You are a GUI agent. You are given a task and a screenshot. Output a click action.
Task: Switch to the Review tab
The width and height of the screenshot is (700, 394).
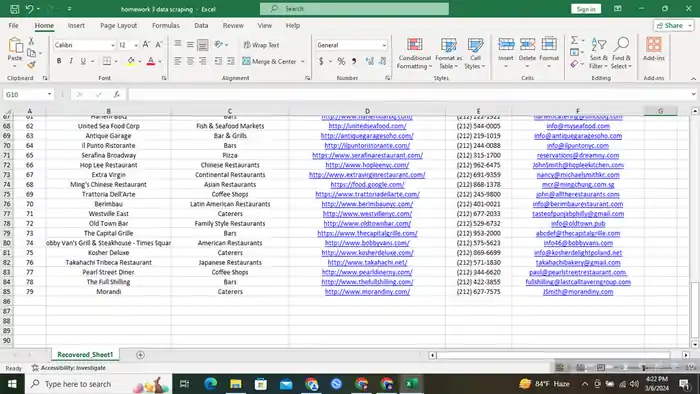click(233, 25)
